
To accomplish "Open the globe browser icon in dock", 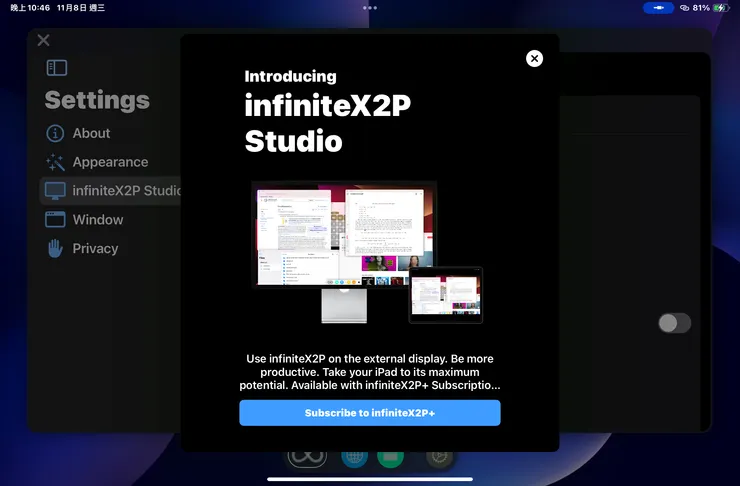I will [354, 458].
